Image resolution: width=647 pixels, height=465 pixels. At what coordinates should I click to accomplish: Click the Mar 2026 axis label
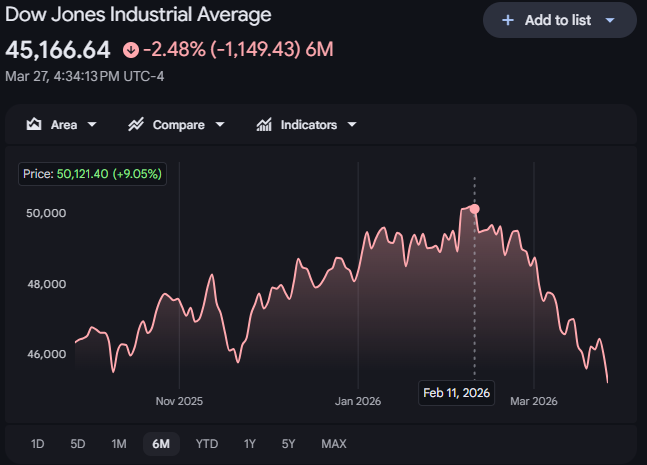coord(534,401)
